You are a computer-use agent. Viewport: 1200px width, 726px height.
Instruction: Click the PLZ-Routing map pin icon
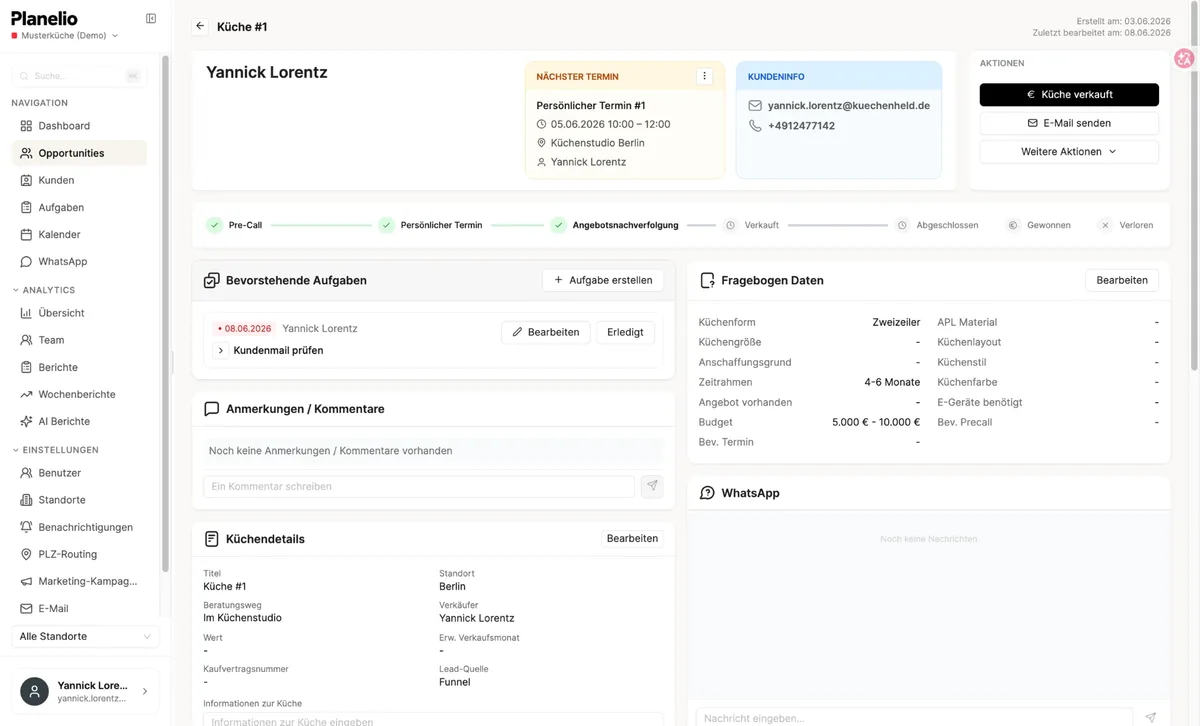[x=26, y=554]
